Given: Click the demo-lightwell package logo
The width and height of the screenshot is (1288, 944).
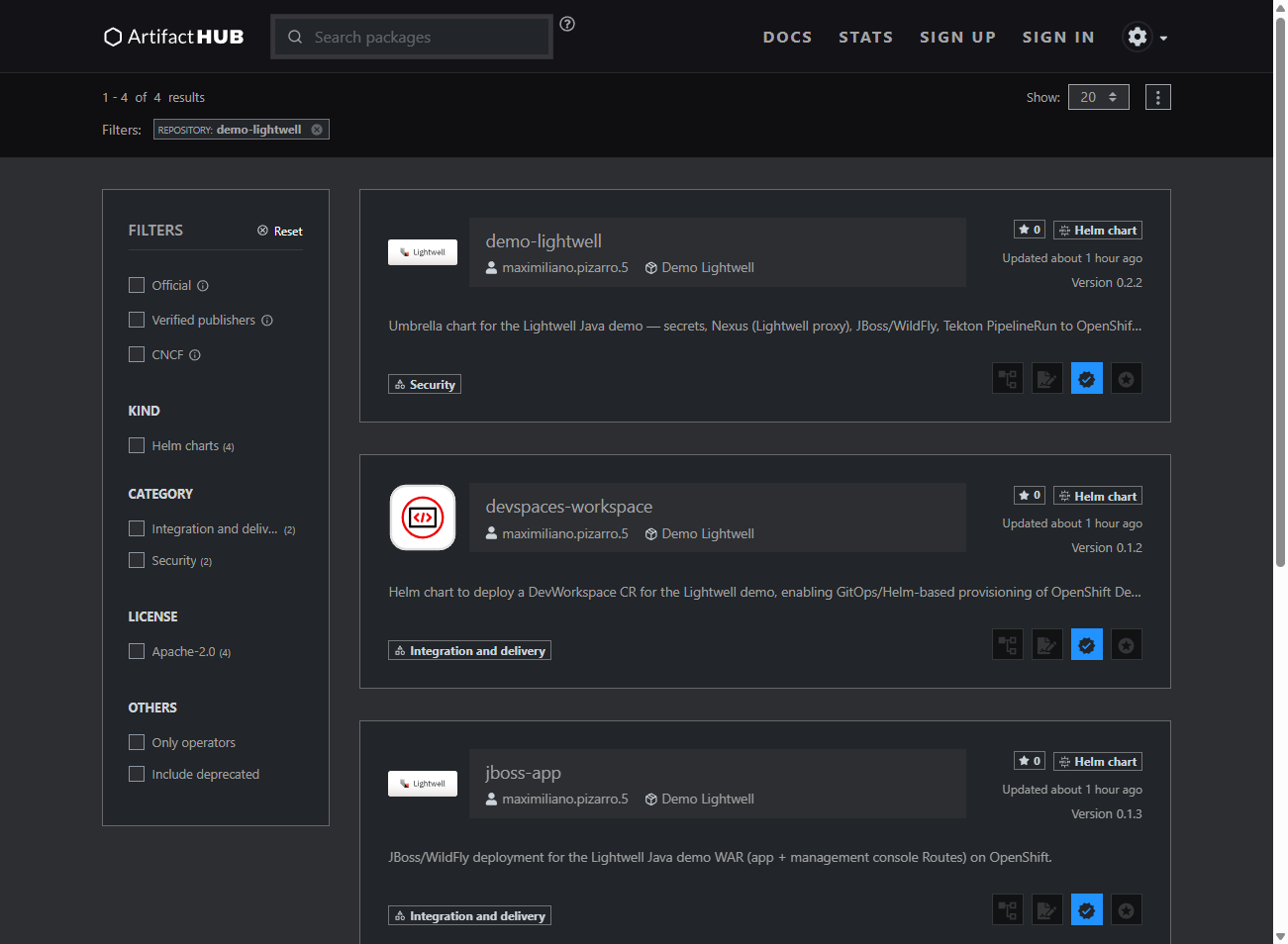Looking at the screenshot, I should pyautogui.click(x=423, y=252).
